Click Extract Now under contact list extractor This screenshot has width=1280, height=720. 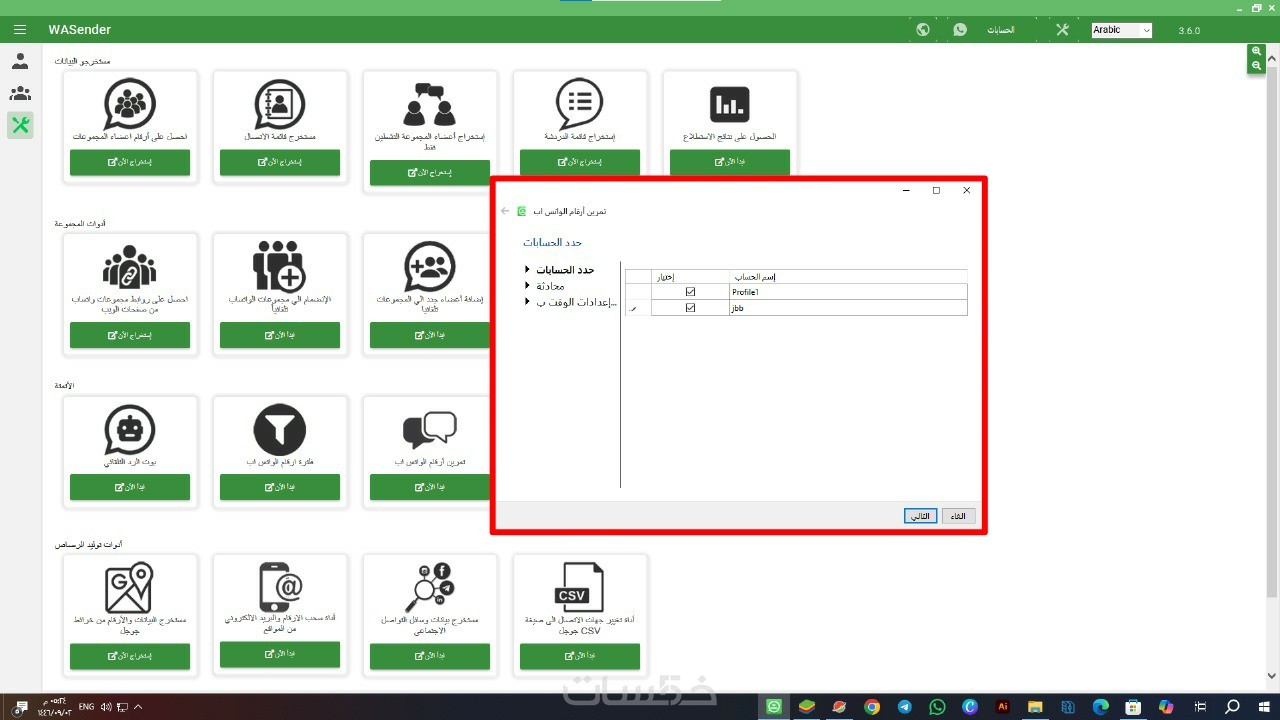tap(280, 161)
